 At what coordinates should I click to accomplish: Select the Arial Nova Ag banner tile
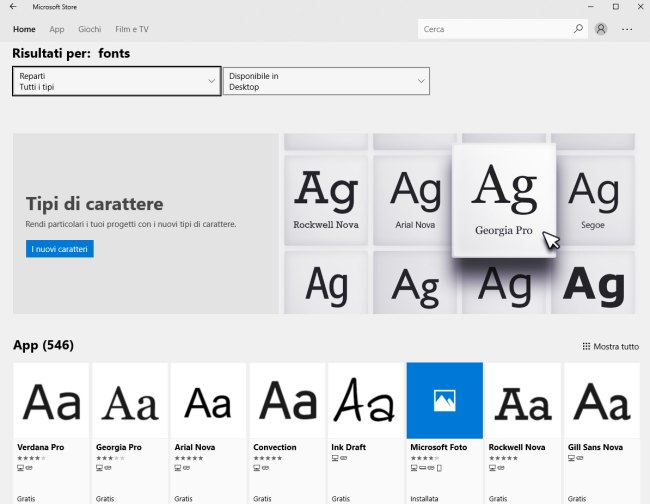pos(415,200)
